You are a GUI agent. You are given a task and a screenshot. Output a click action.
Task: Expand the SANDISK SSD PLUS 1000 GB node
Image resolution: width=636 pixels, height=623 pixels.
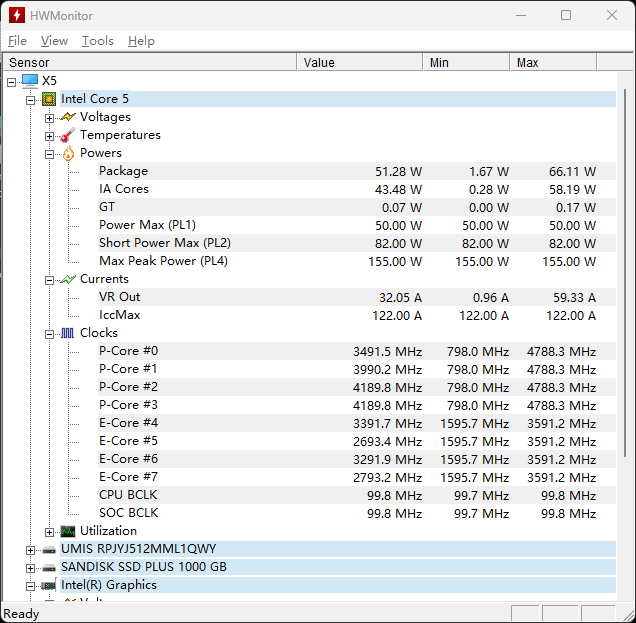pos(31,568)
